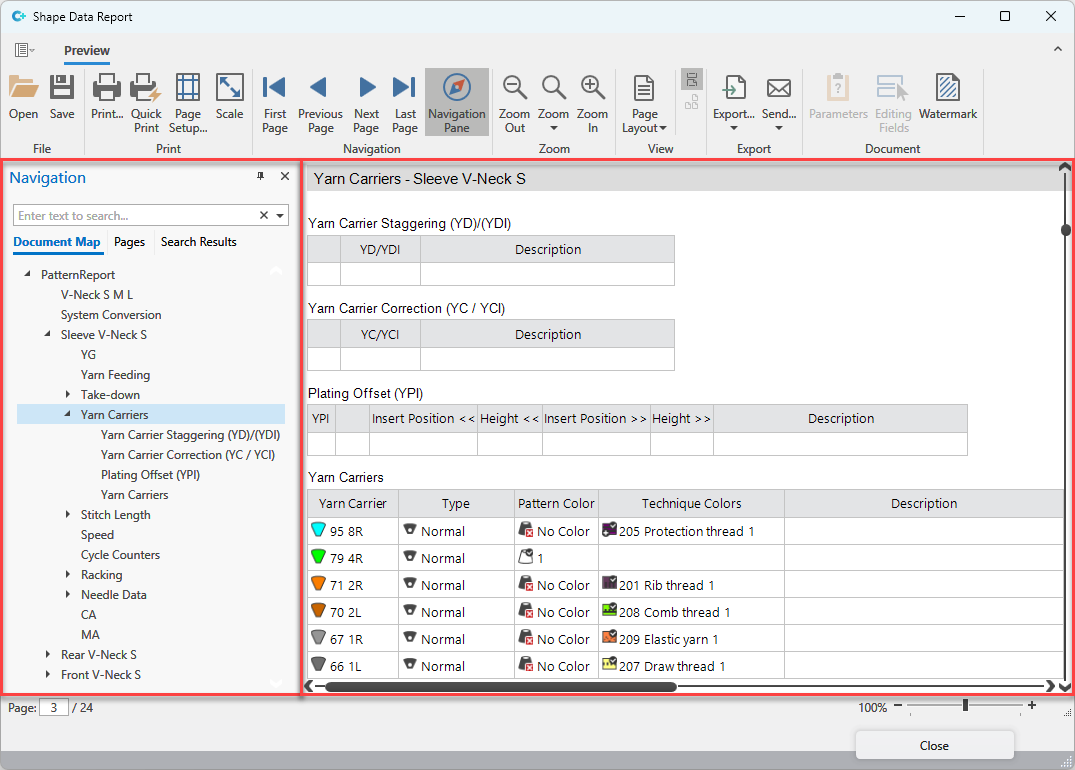Collapse the ribbon with top-right chevron
The width and height of the screenshot is (1075, 770).
[x=1058, y=49]
